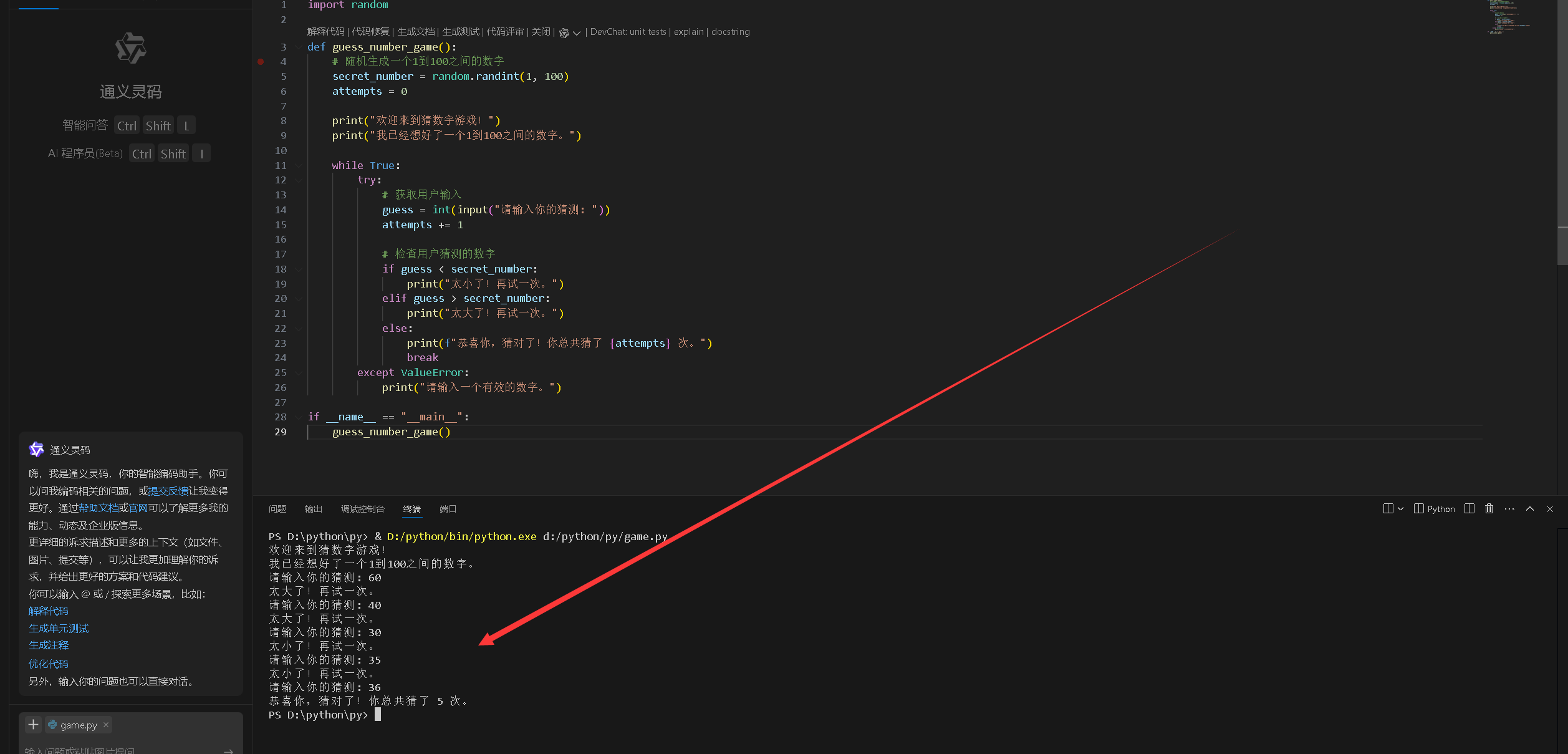
Task: Open the Lingma icon dropdown in the code lens
Action: point(570,32)
